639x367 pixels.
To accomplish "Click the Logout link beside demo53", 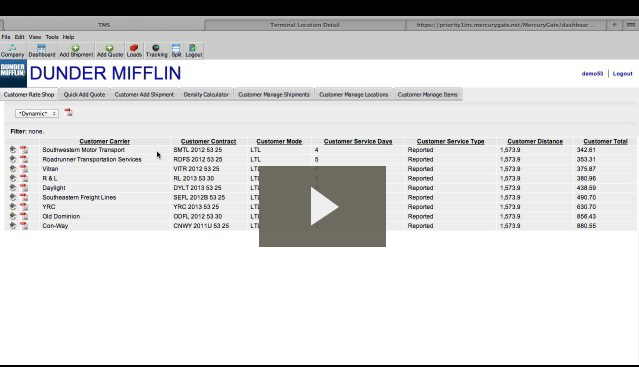I will pos(622,74).
